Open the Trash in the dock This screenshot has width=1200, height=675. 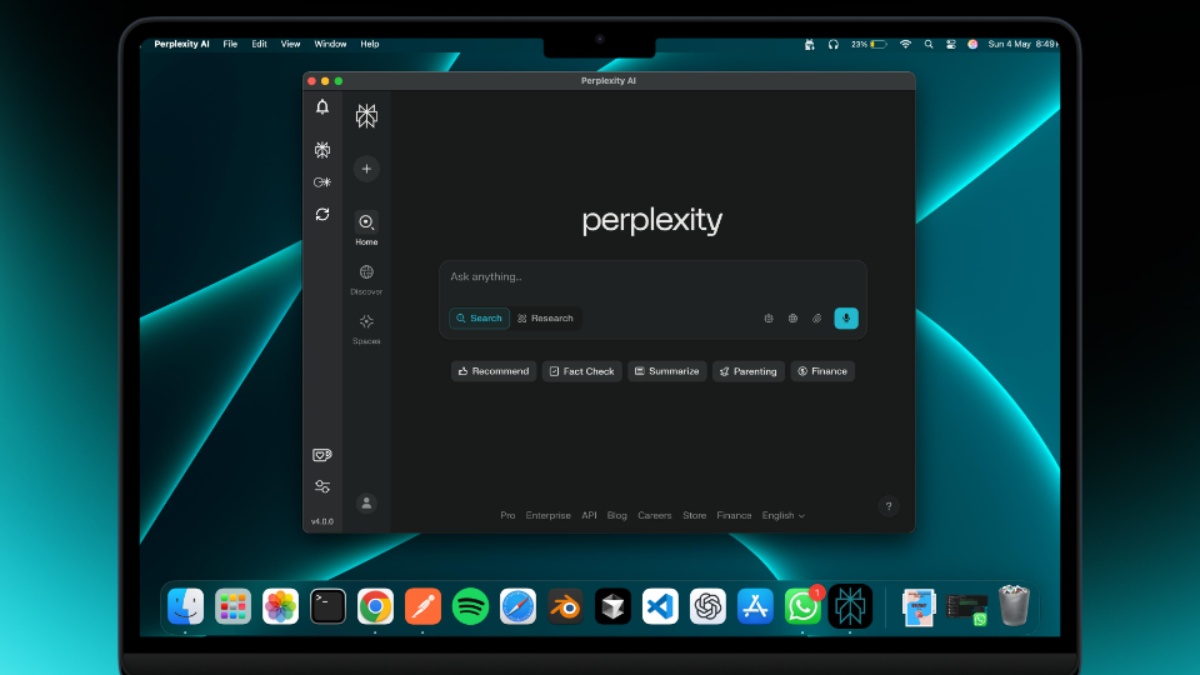click(1014, 606)
